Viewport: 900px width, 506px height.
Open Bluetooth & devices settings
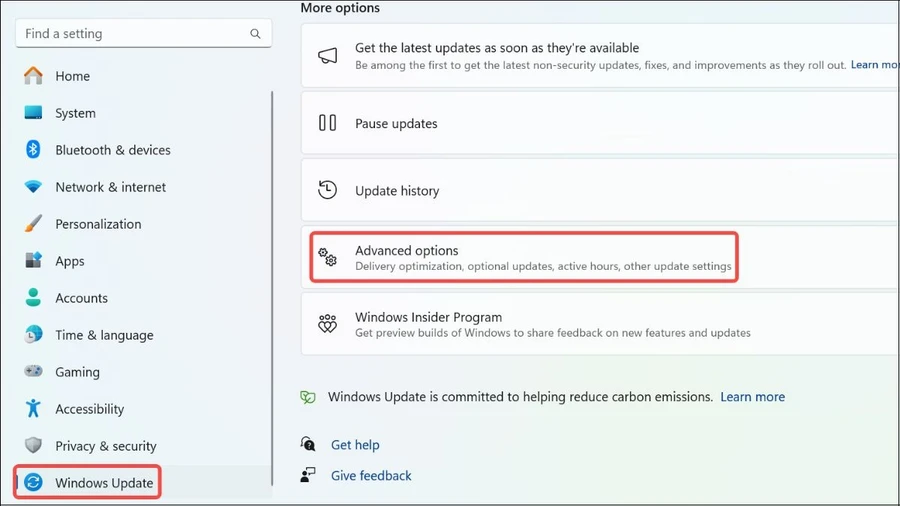pos(112,150)
